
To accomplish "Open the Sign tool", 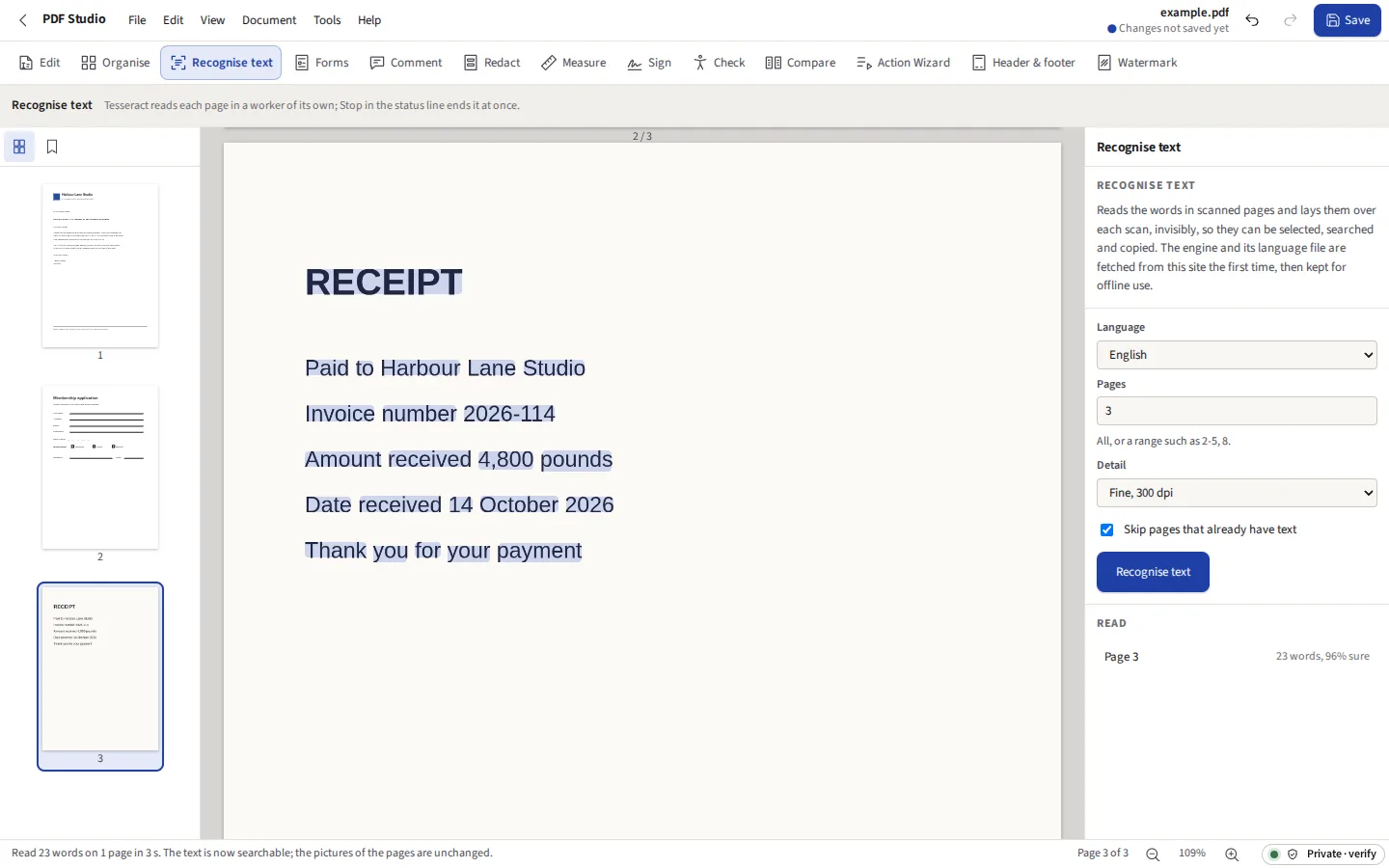I will [649, 63].
